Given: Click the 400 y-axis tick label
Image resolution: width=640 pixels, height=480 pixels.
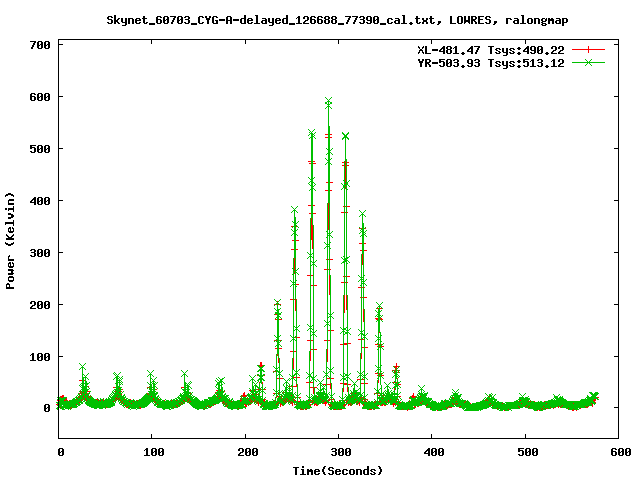Looking at the screenshot, I should click(40, 201).
